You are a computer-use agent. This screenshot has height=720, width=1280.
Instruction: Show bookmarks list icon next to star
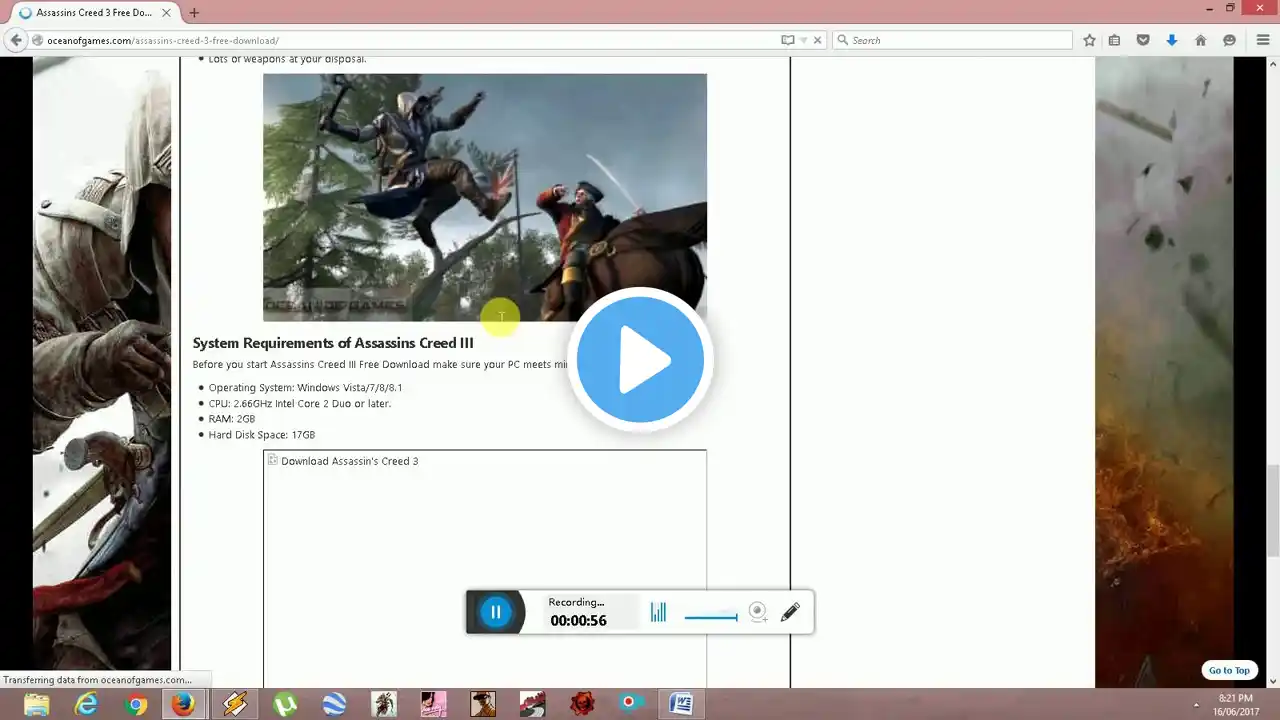pyautogui.click(x=1115, y=40)
